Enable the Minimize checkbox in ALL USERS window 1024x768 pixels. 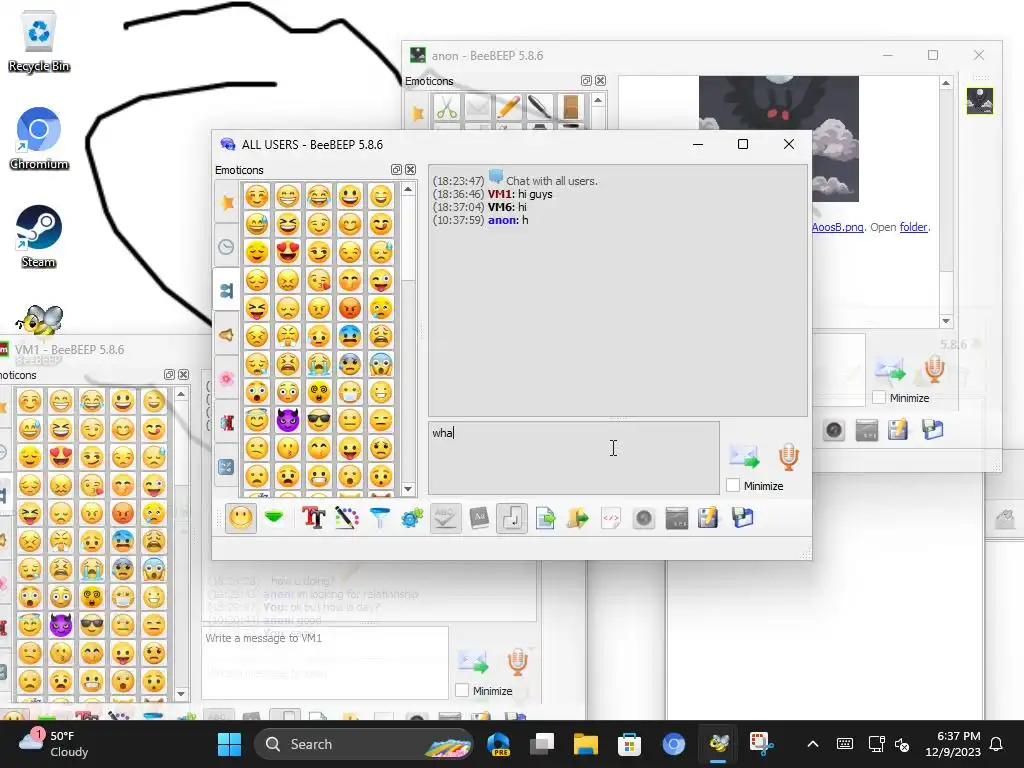pos(733,485)
